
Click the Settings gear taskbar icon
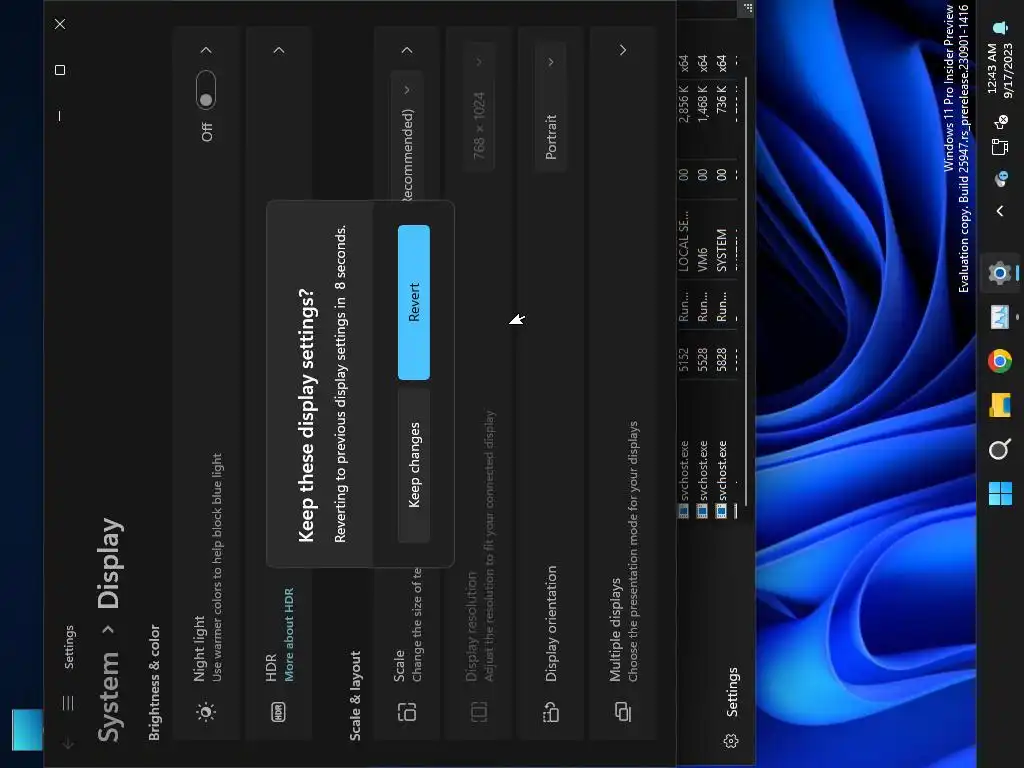point(1000,272)
